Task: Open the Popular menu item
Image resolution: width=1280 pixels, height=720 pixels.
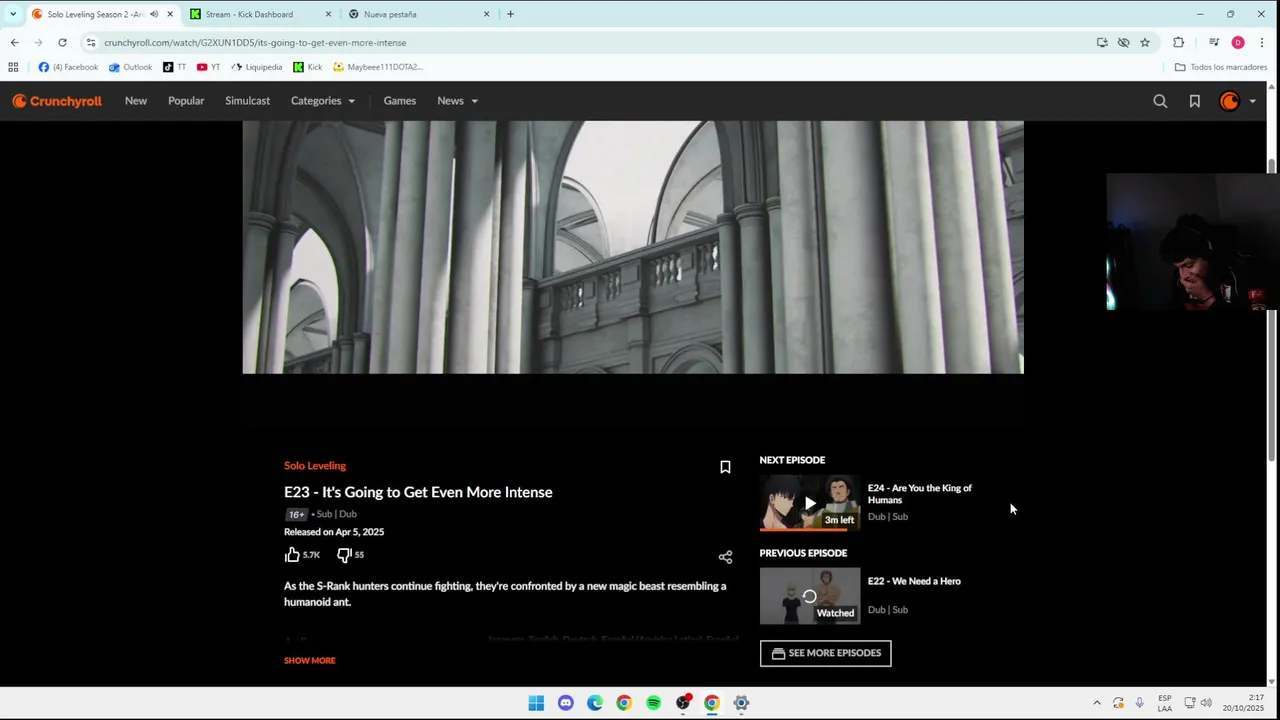Action: coord(186,101)
